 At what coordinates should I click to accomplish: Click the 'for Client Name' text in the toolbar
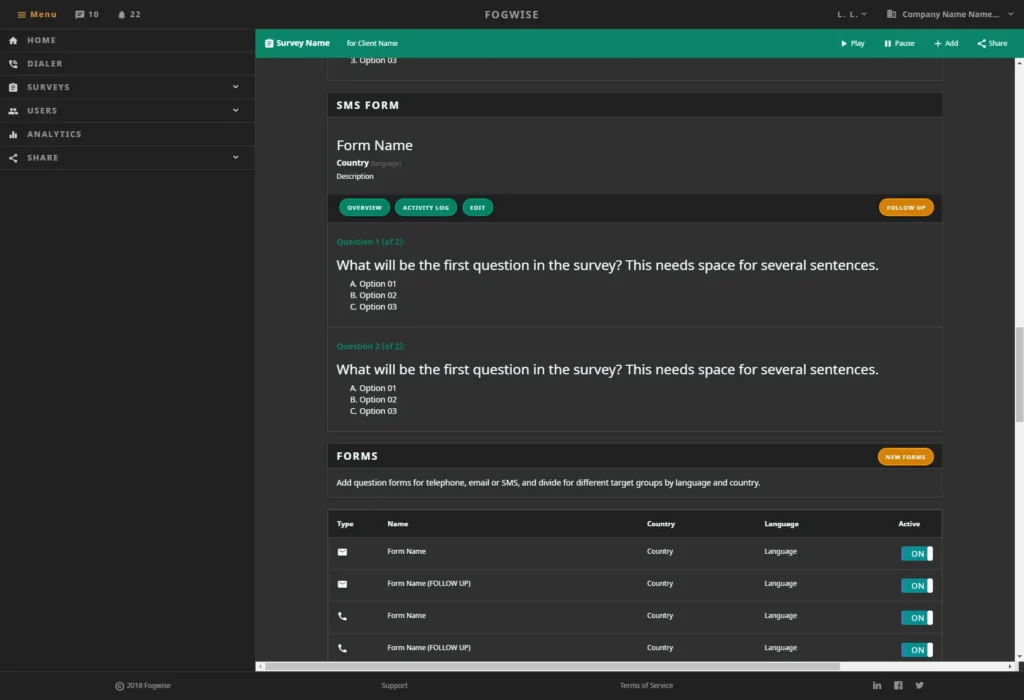372,44
